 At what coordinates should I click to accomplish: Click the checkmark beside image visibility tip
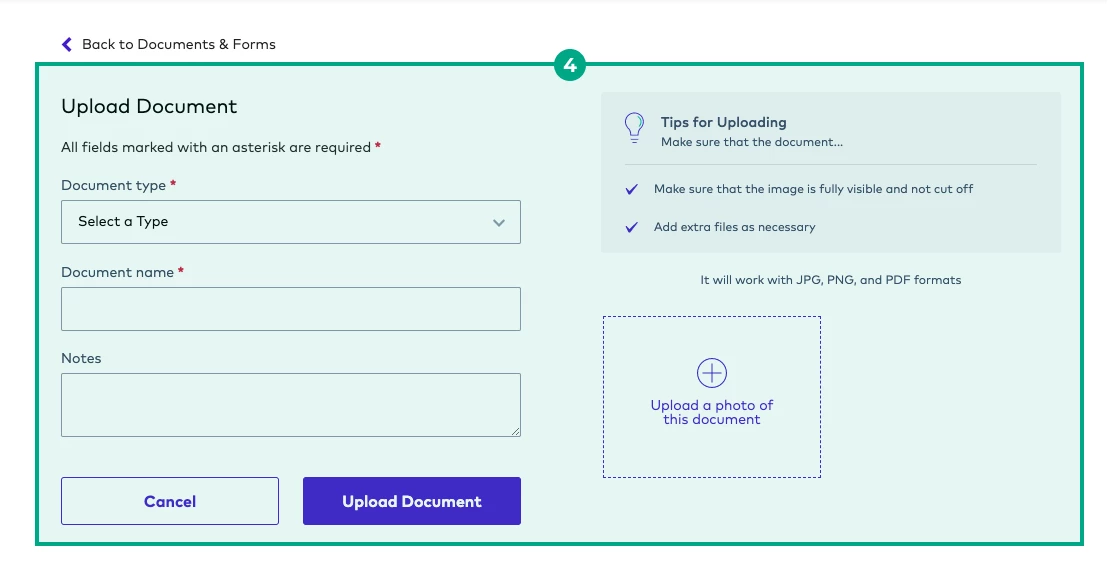pyautogui.click(x=631, y=189)
